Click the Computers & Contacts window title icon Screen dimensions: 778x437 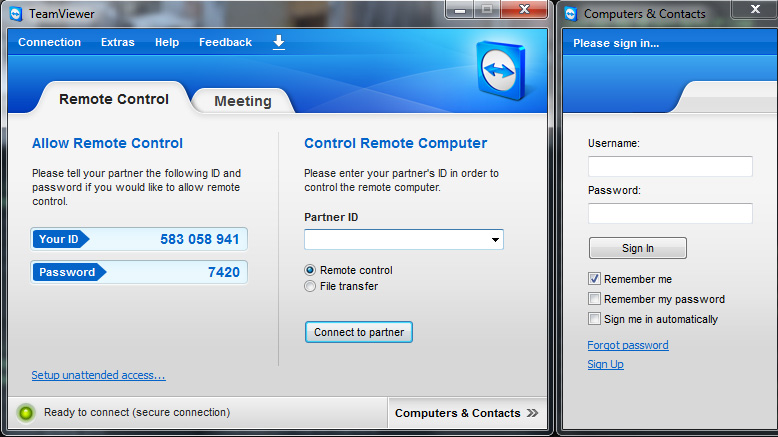coord(571,14)
